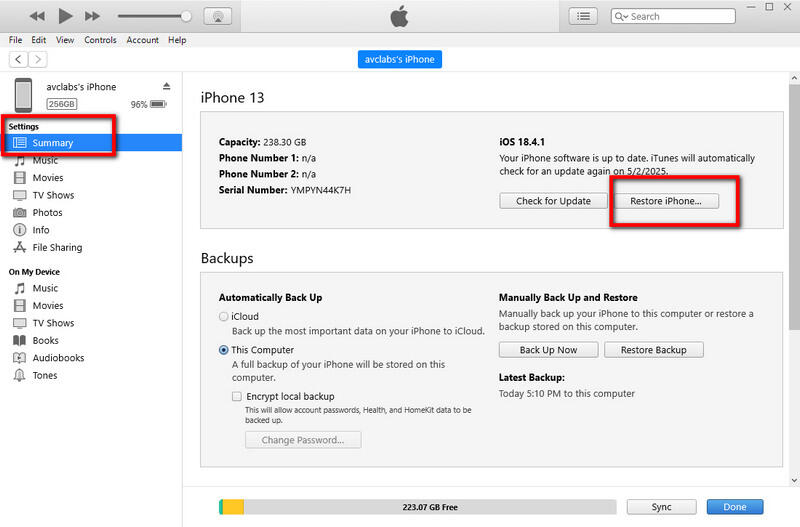This screenshot has width=800, height=527.
Task: Open the AirPlay output icon
Action: tap(218, 16)
